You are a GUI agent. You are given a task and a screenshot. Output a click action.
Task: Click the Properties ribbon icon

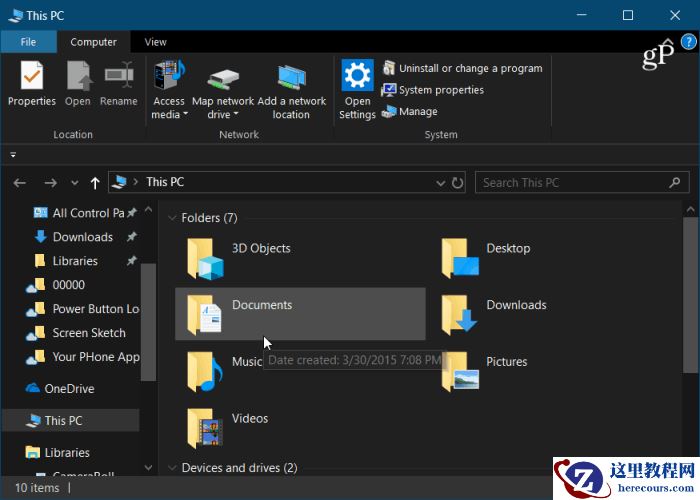tap(32, 76)
